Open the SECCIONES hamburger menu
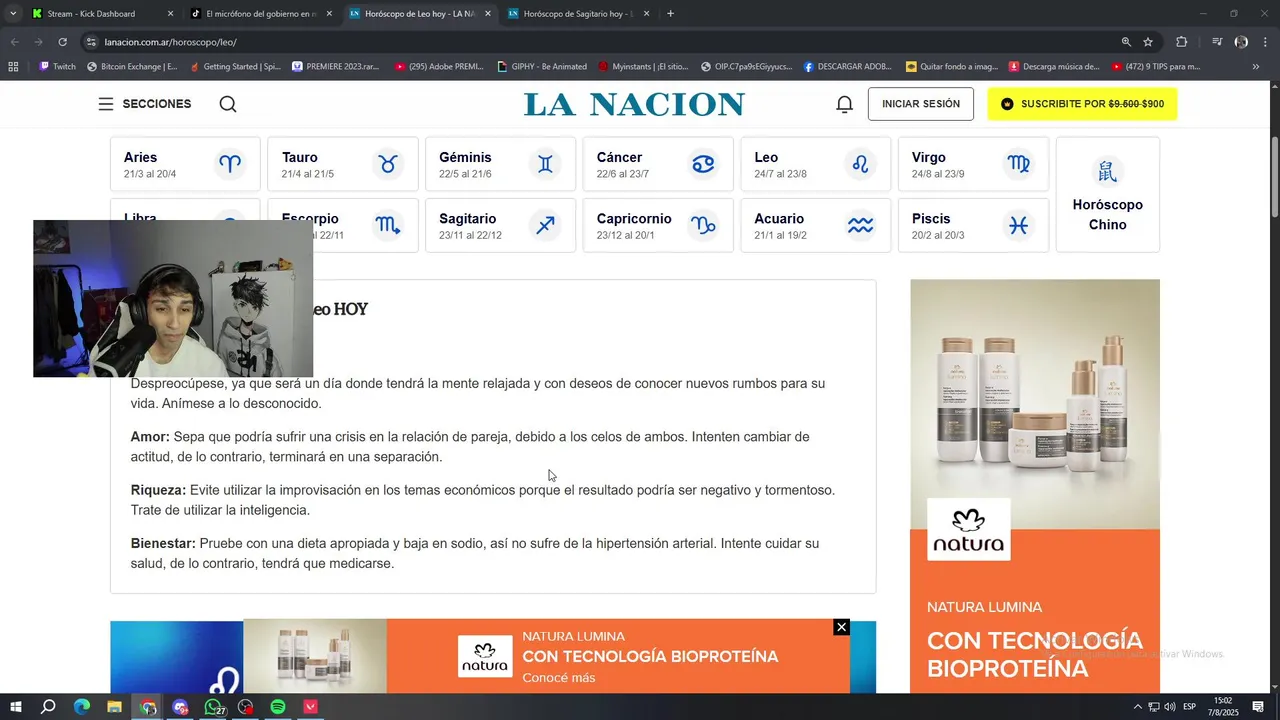 [x=144, y=104]
